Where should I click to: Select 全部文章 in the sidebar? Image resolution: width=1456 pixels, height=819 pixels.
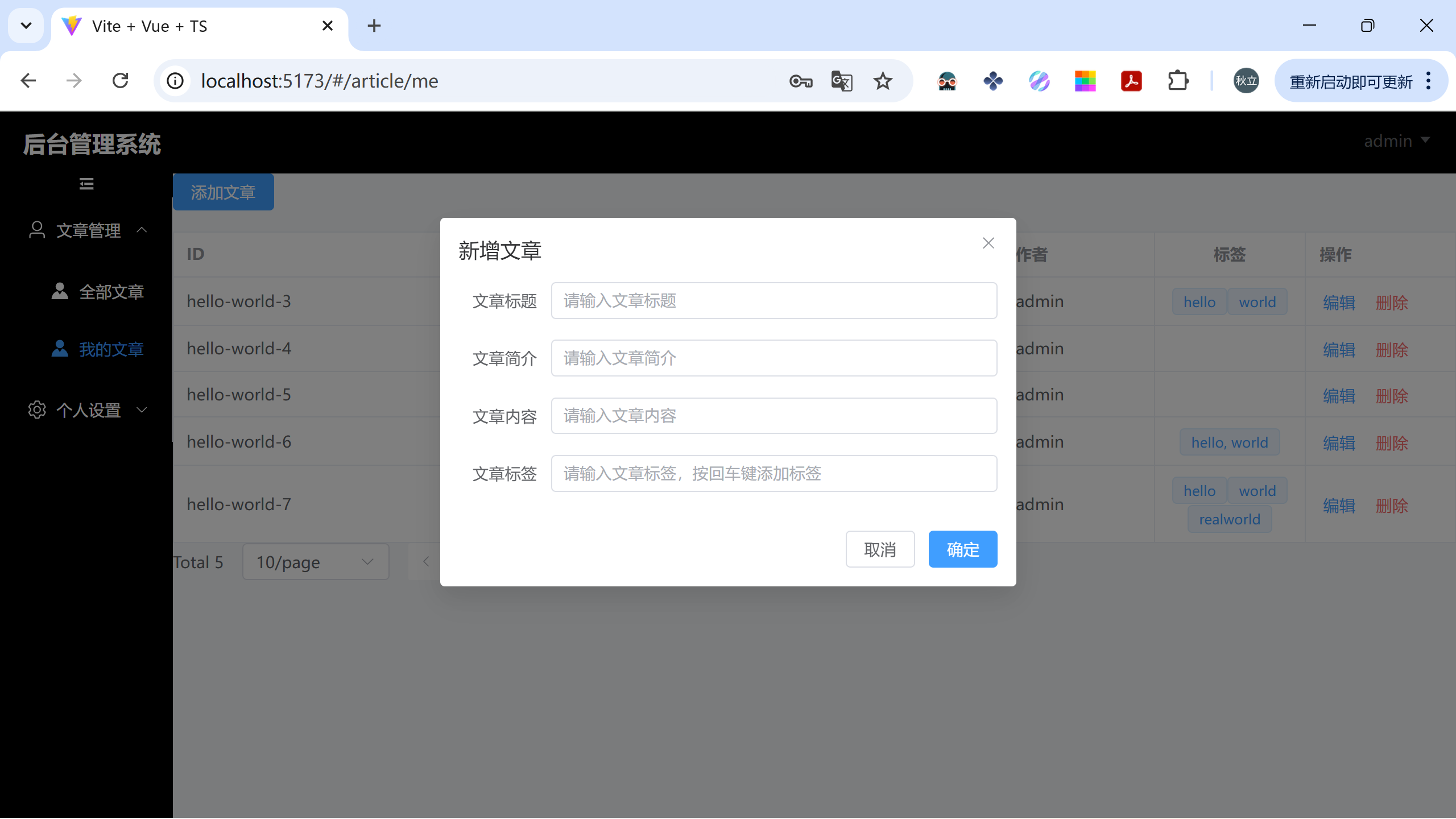111,292
